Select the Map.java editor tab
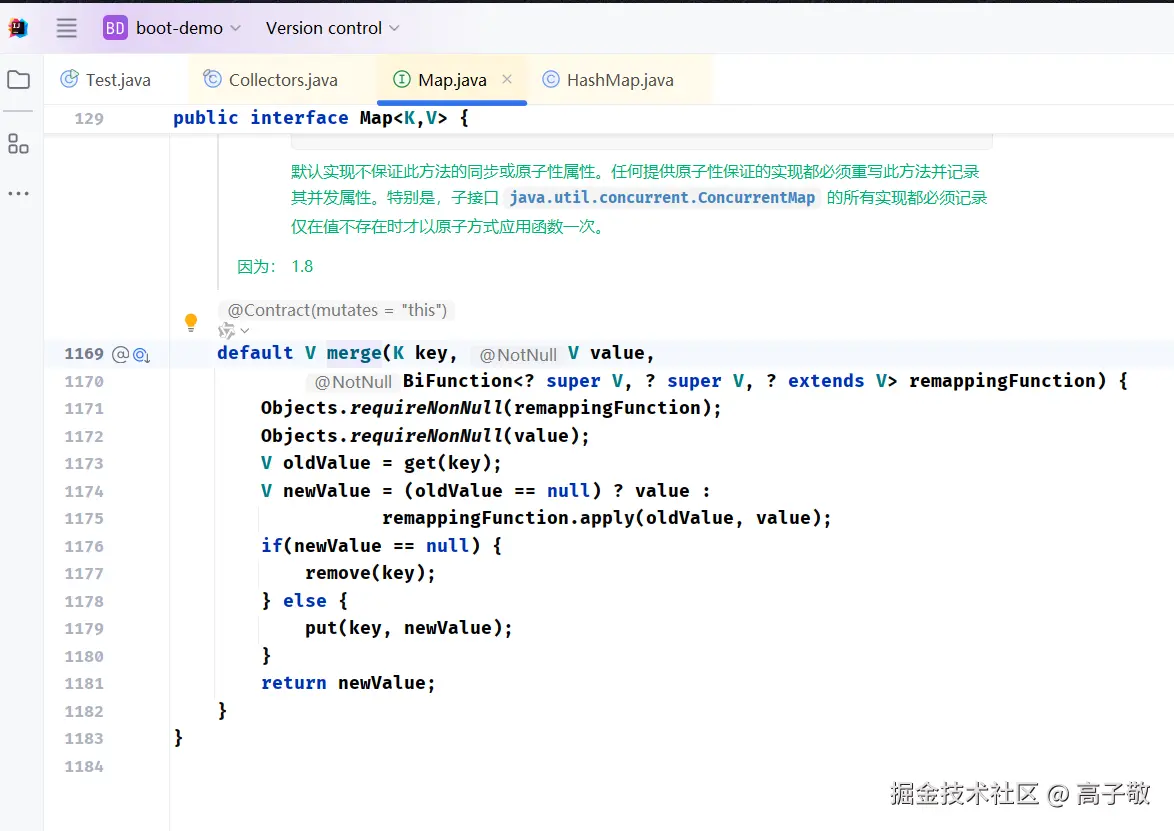The image size is (1174, 831). pos(452,80)
